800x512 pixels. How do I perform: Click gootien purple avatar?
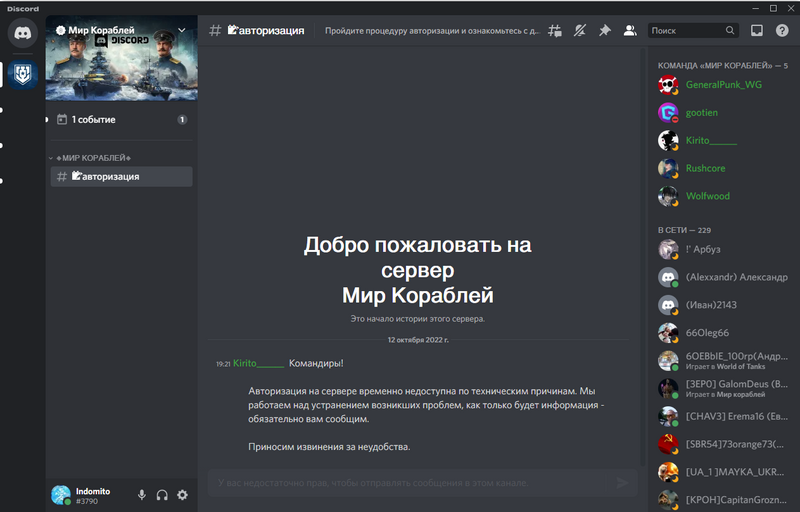coord(668,113)
